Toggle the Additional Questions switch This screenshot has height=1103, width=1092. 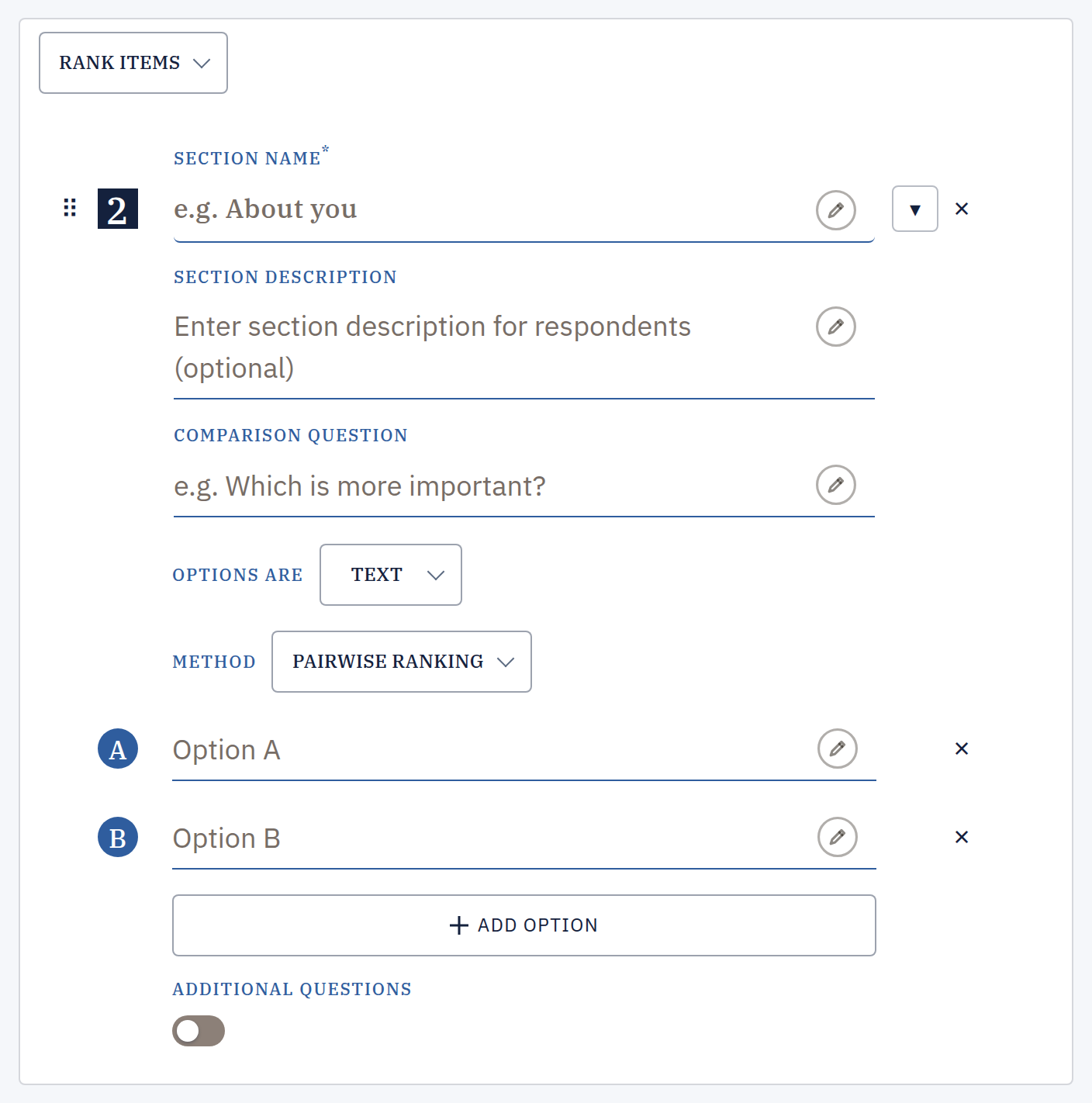(199, 1031)
